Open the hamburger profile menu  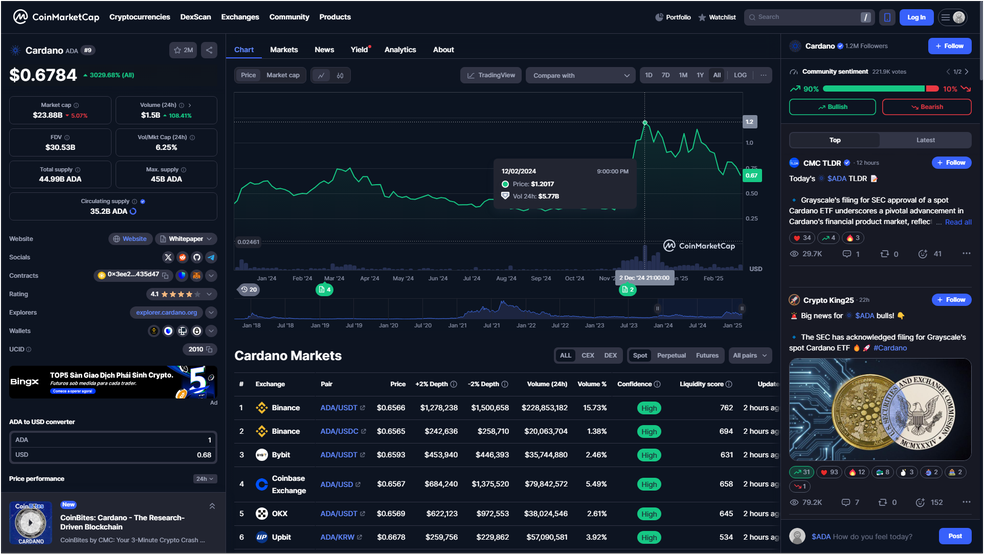tap(952, 18)
